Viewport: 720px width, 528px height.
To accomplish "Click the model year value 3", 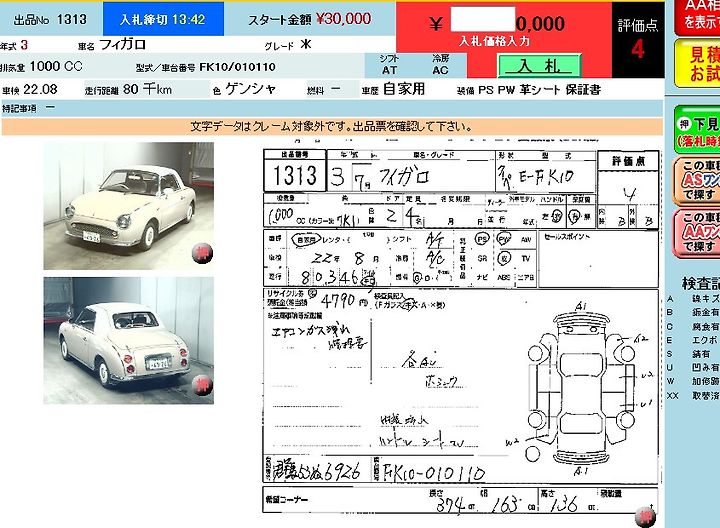I will tap(24, 45).
